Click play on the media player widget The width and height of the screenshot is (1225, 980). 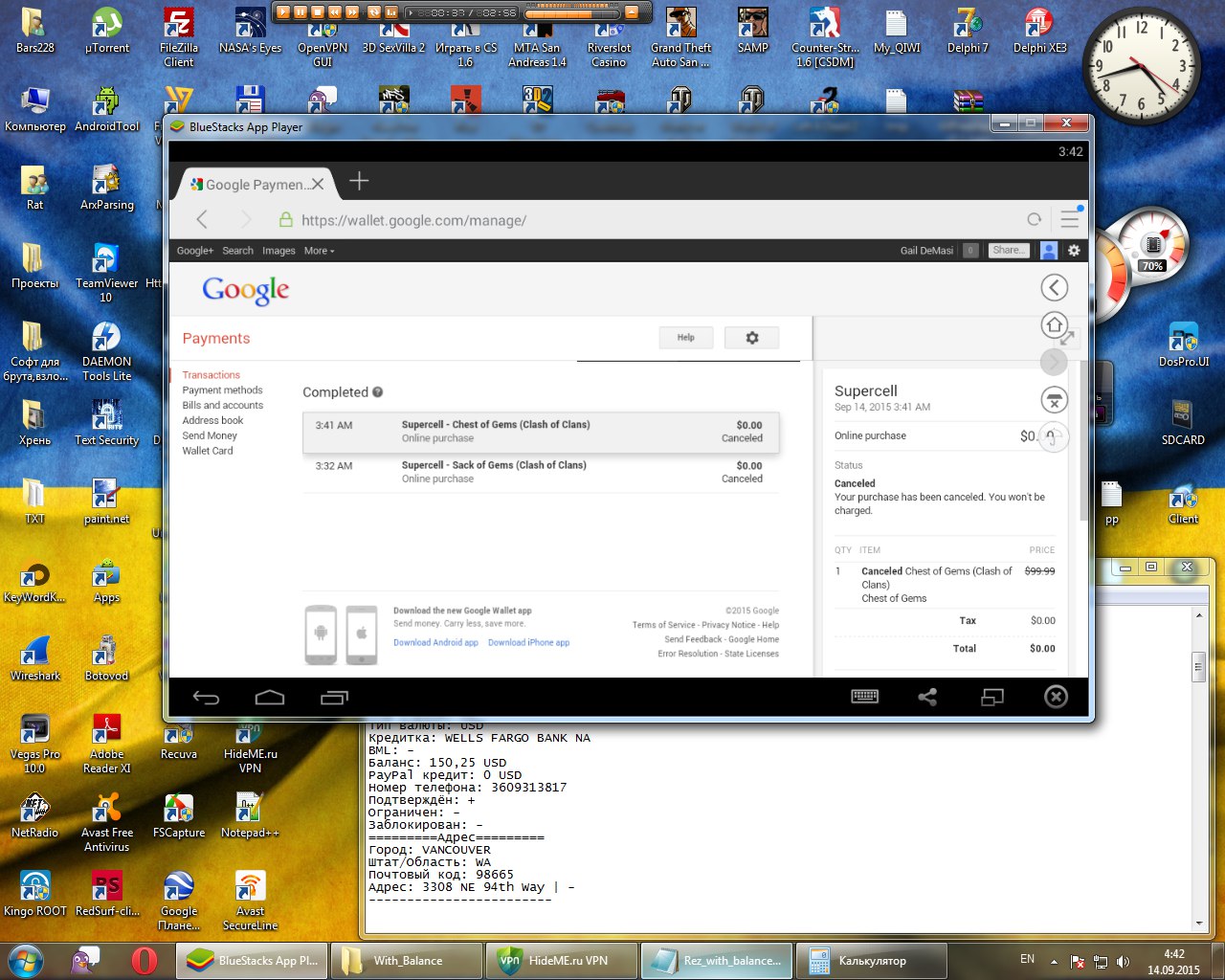[x=282, y=12]
